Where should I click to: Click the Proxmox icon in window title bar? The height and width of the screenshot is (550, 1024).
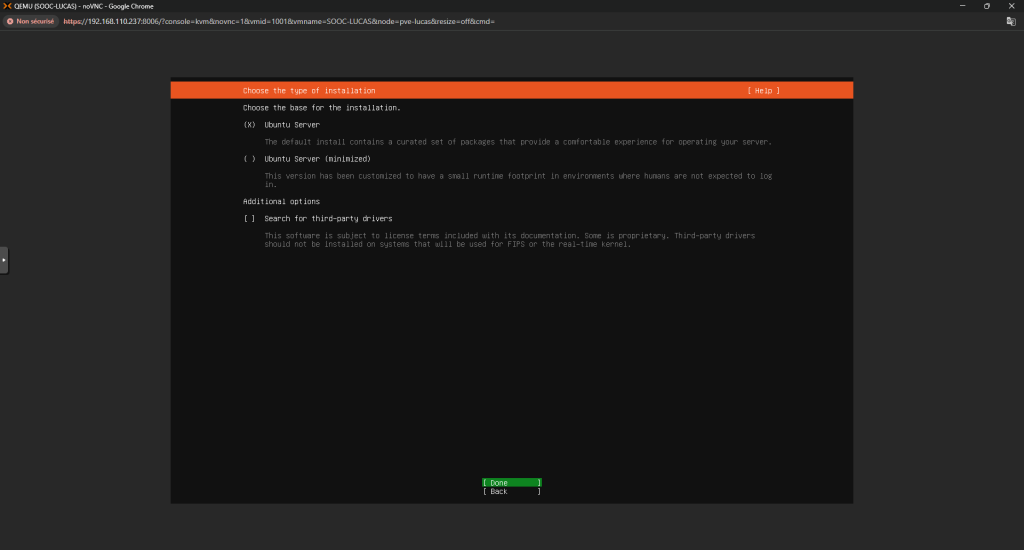[7, 6]
